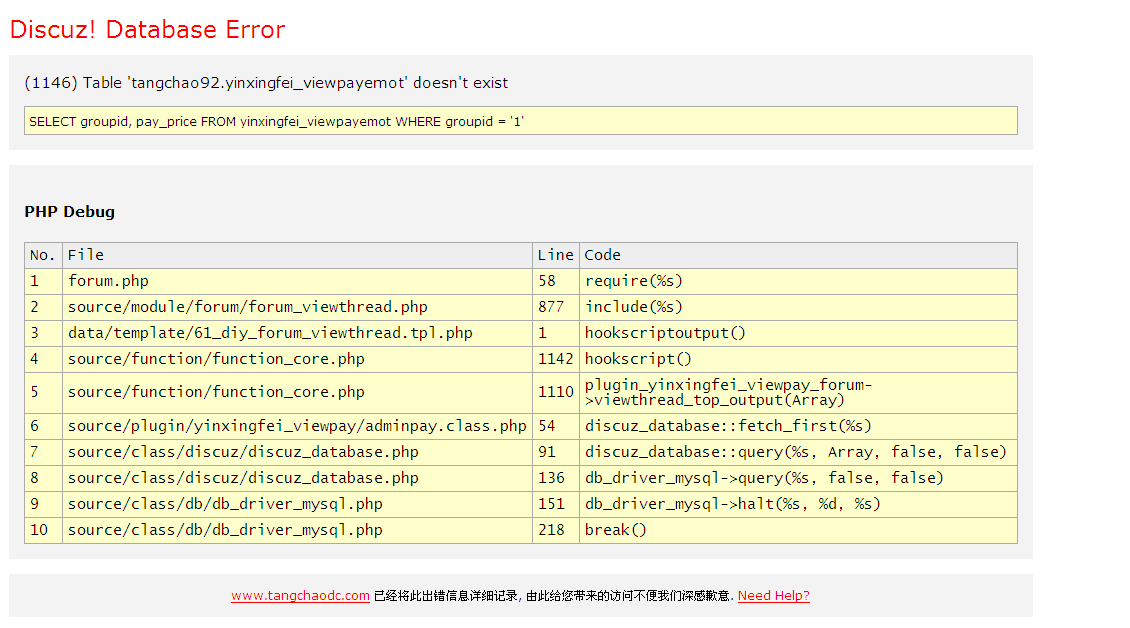The image size is (1130, 628).
Task: Click the db_driver_mysql->halt code cell
Action: click(733, 504)
